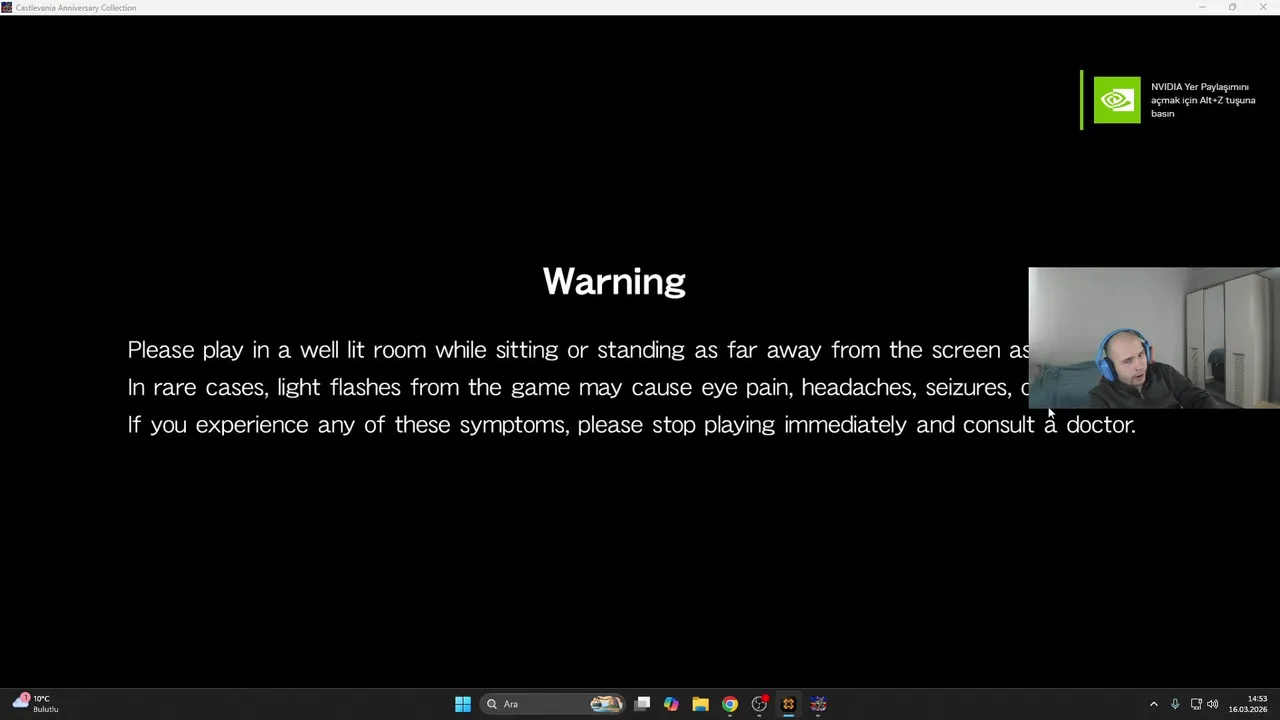
Task: Minimize the Castlevania Anniversary Collection window
Action: pyautogui.click(x=1202, y=7)
